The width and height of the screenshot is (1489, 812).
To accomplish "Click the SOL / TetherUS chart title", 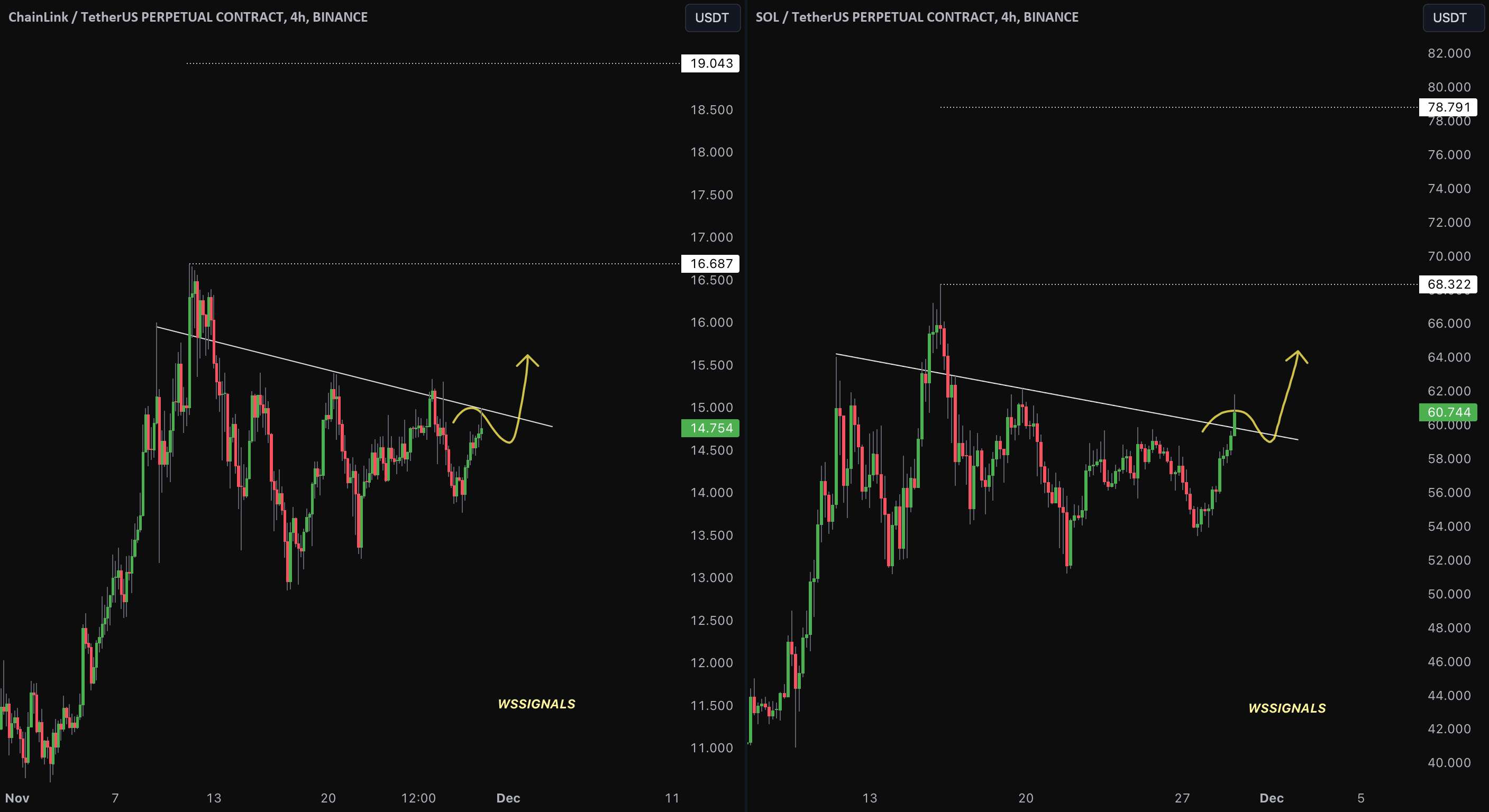I will pyautogui.click(x=917, y=17).
